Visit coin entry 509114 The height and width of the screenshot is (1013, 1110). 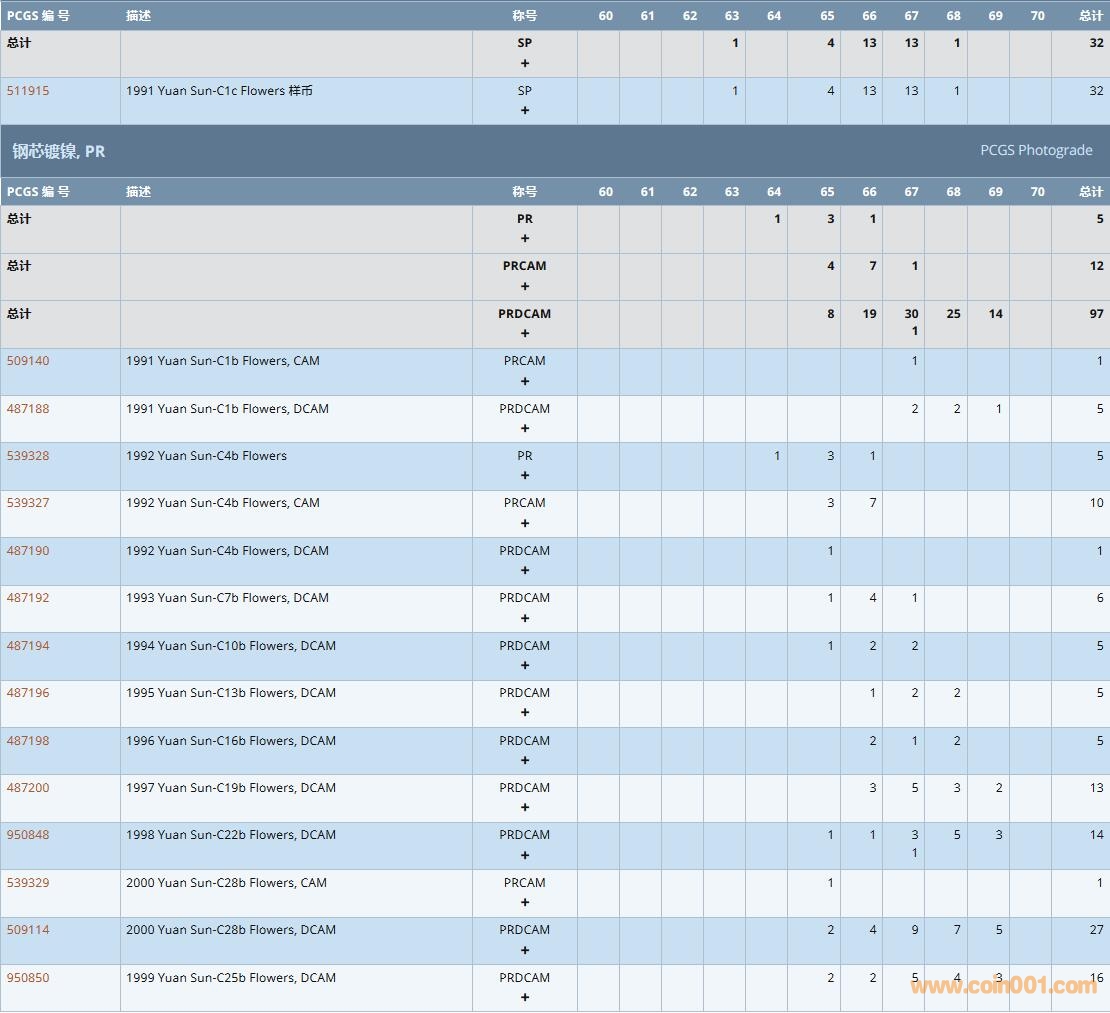[28, 930]
